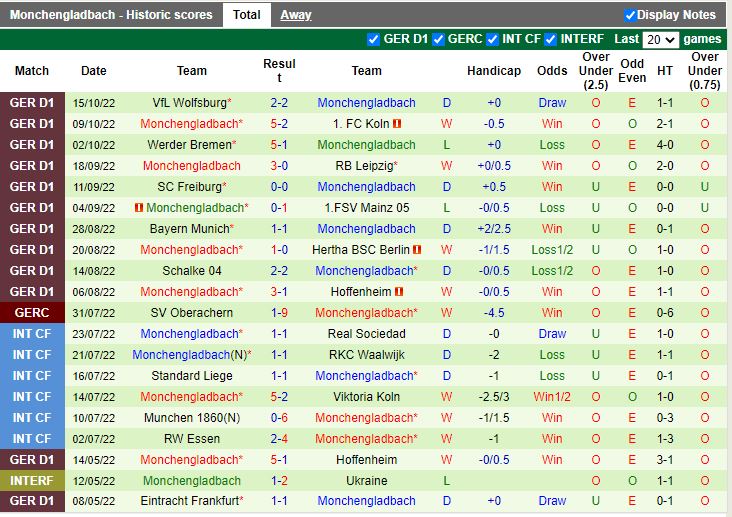This screenshot has height=517, width=732.
Task: Click the Standard Liege team name
Action: coord(191,376)
